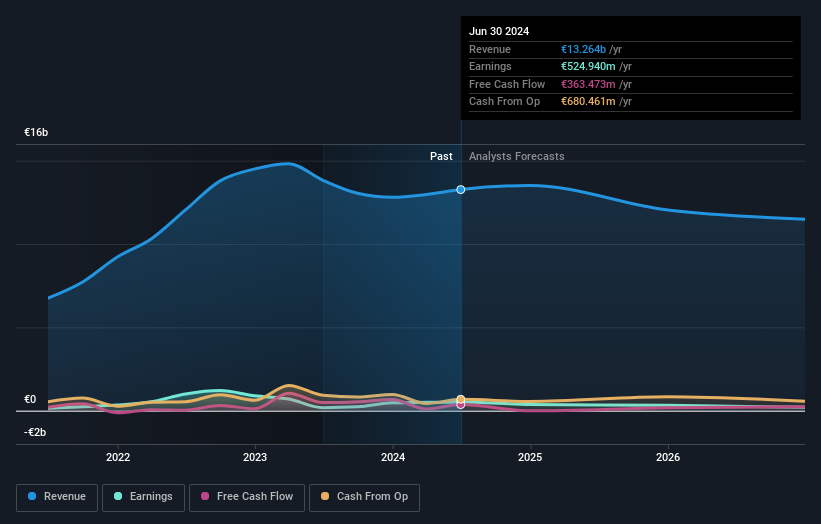Toggle the Earnings legend button
The height and width of the screenshot is (524, 821).
(143, 497)
